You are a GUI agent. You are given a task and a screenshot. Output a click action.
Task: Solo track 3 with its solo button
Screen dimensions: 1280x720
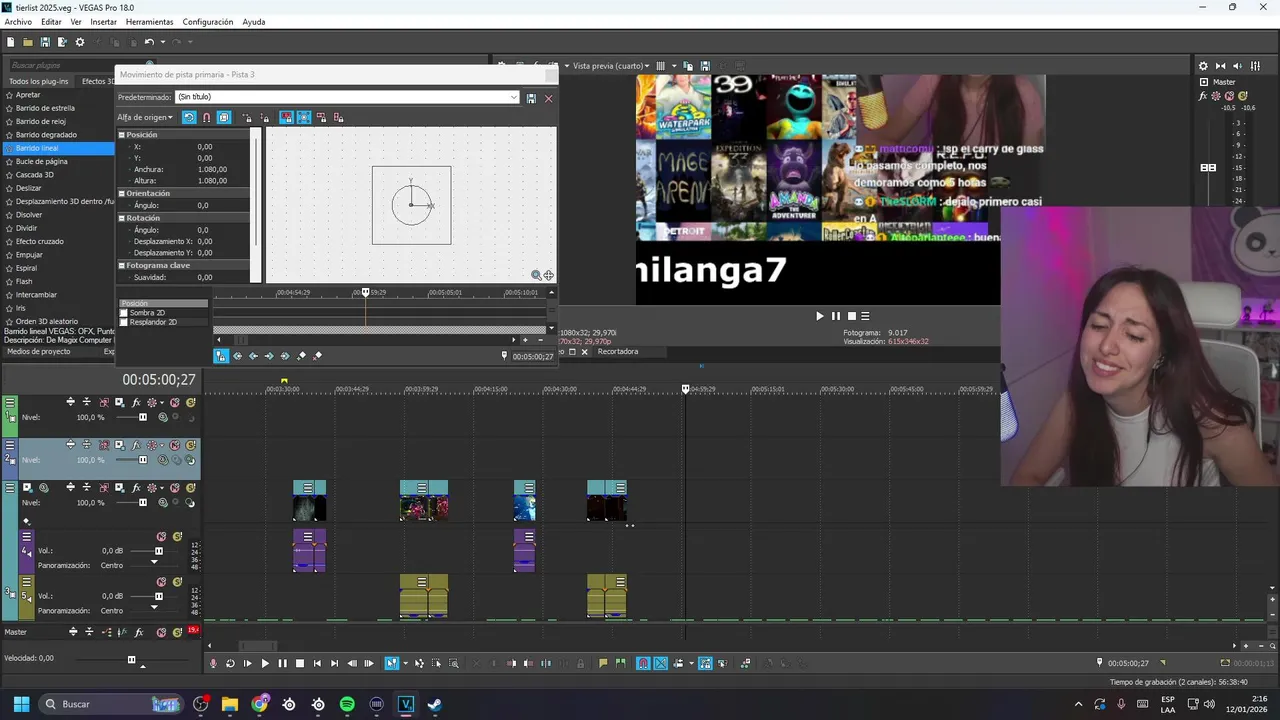190,487
